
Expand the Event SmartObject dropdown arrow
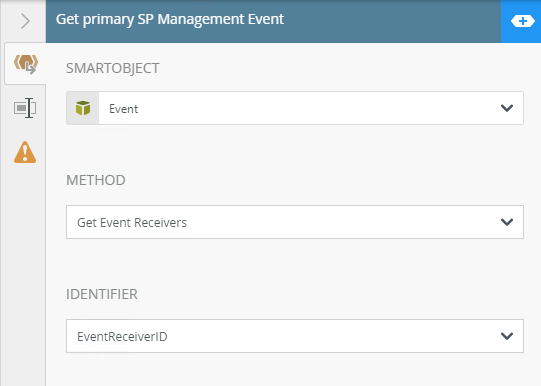[507, 108]
